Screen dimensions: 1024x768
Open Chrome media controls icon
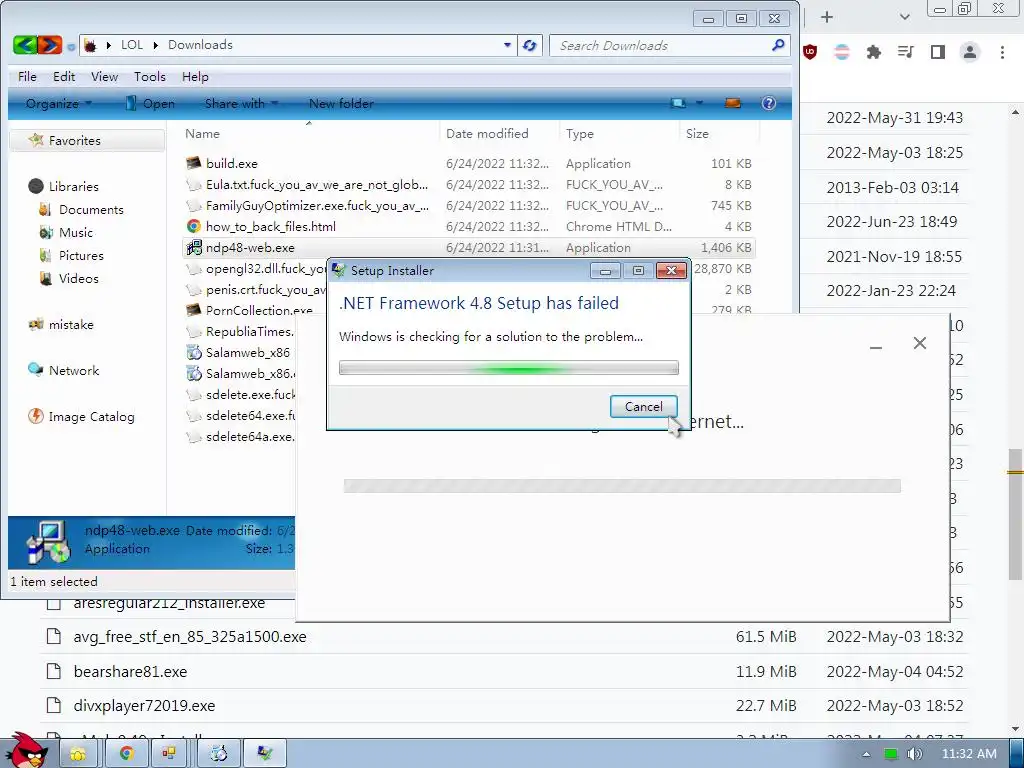click(906, 52)
